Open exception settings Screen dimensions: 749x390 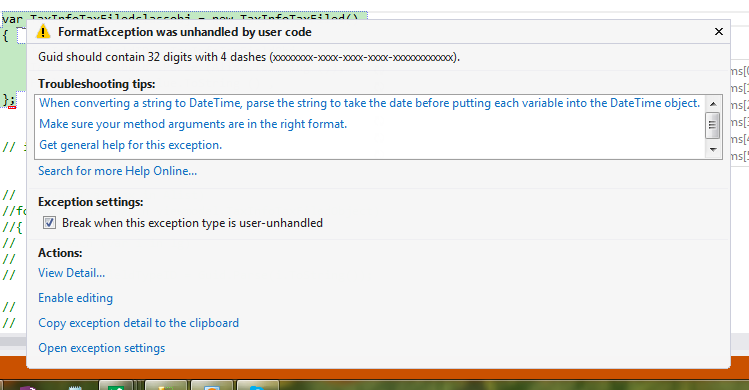coord(102,348)
